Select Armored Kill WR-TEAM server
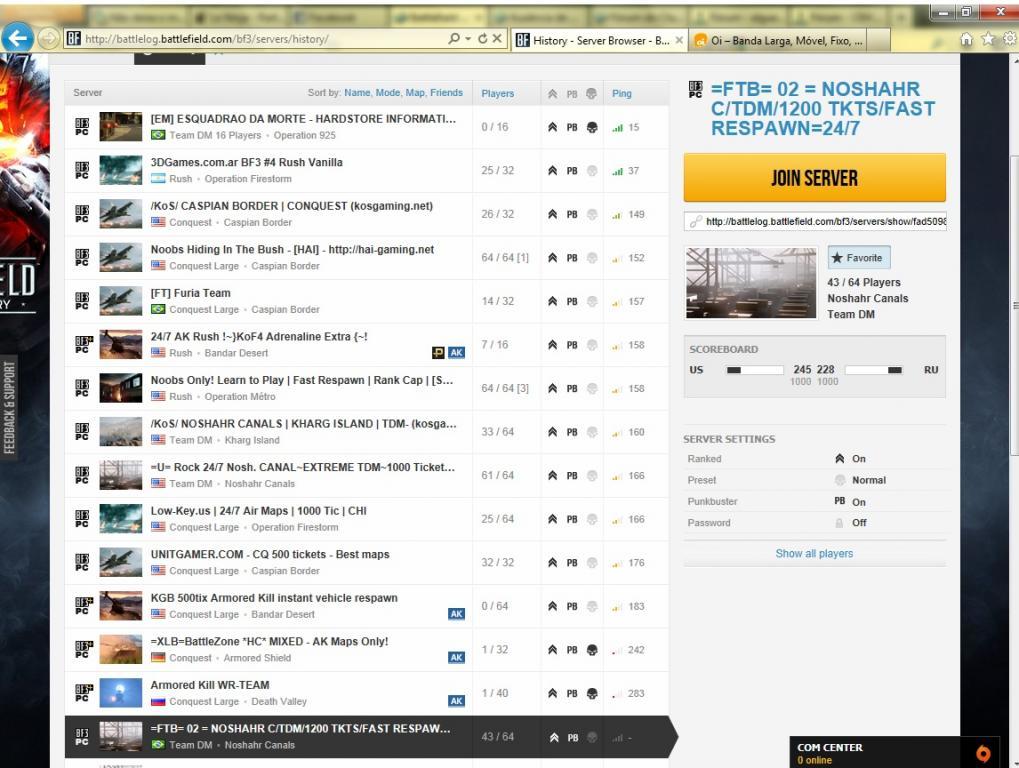The height and width of the screenshot is (768, 1019). 367,693
